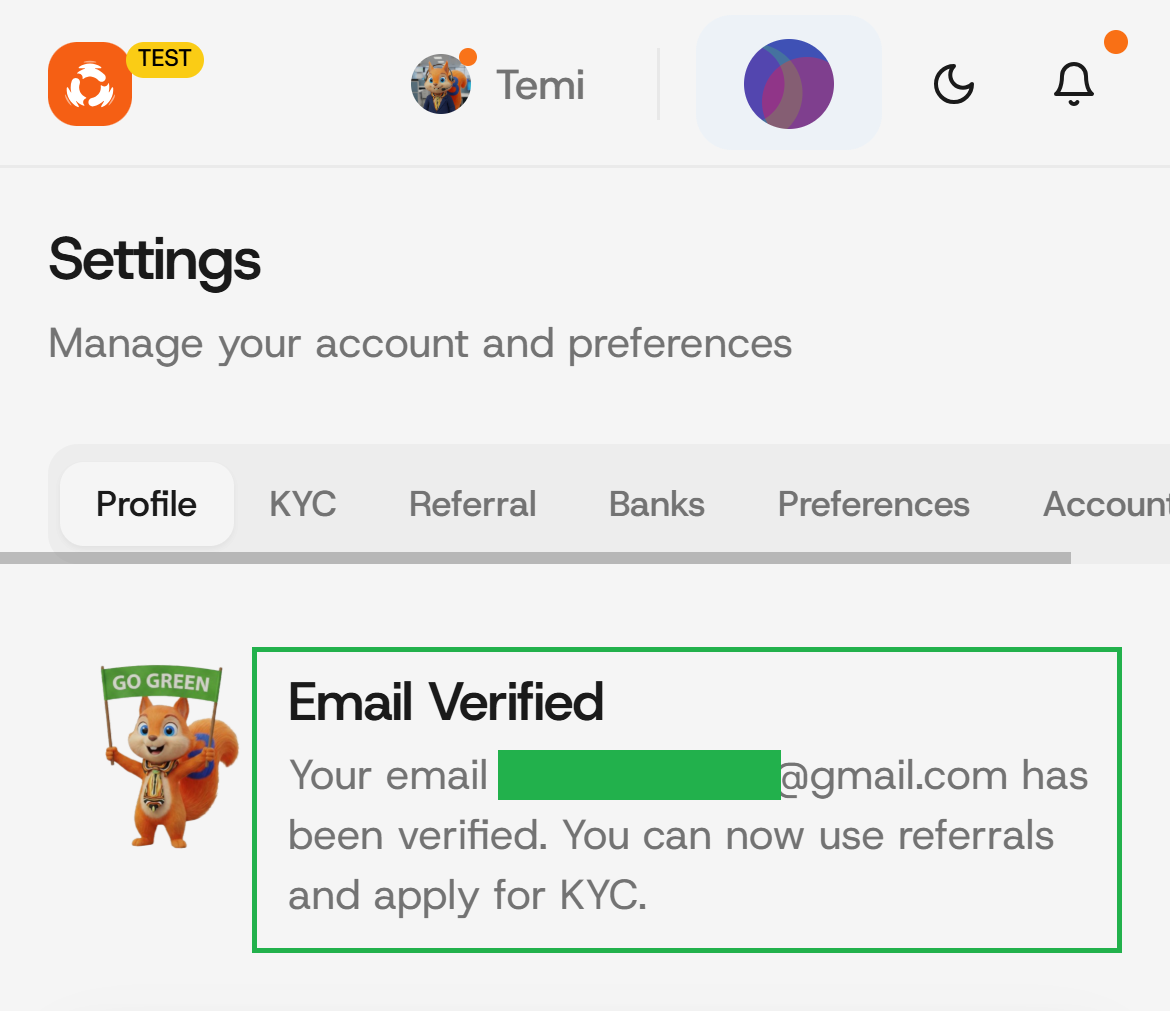Click the Settings page title
Viewport: 1170px width, 1011px height.
pyautogui.click(x=154, y=260)
